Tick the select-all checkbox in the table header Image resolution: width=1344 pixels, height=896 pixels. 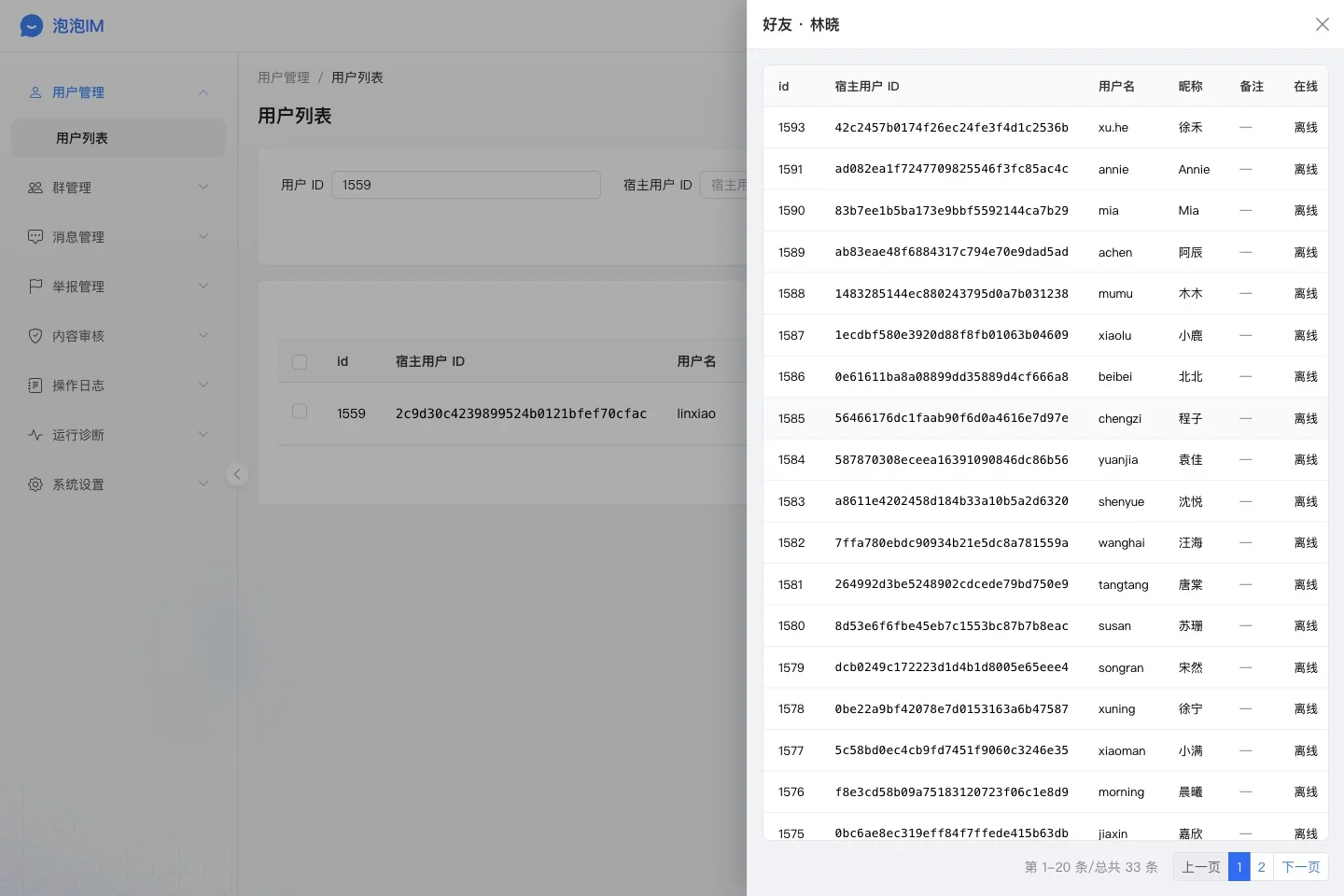300,361
